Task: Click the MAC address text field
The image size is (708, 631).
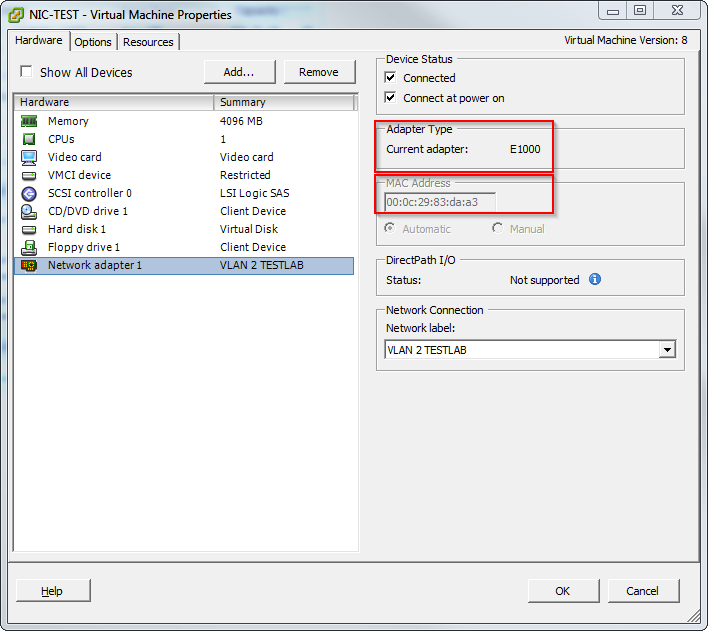Action: click(440, 202)
